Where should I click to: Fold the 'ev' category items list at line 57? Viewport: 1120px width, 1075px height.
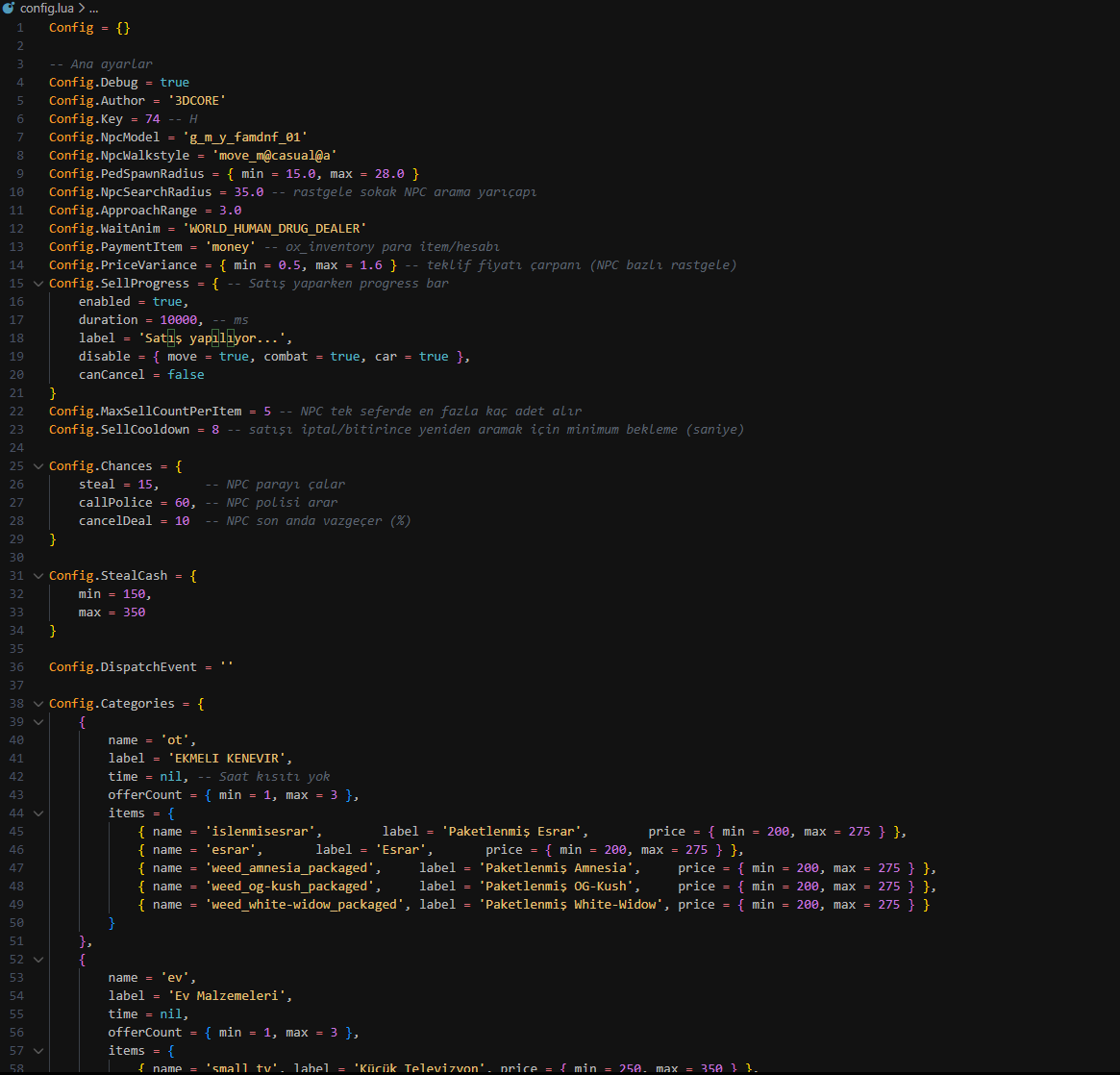38,1051
